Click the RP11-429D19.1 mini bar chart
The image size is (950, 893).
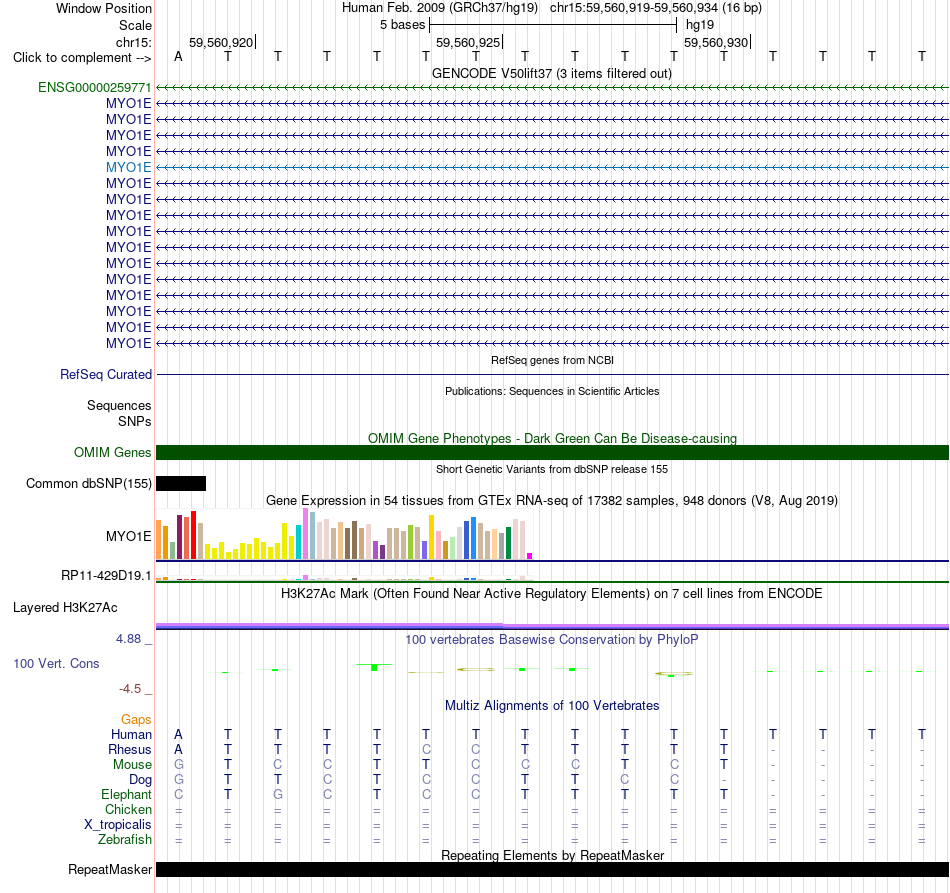[x=344, y=577]
